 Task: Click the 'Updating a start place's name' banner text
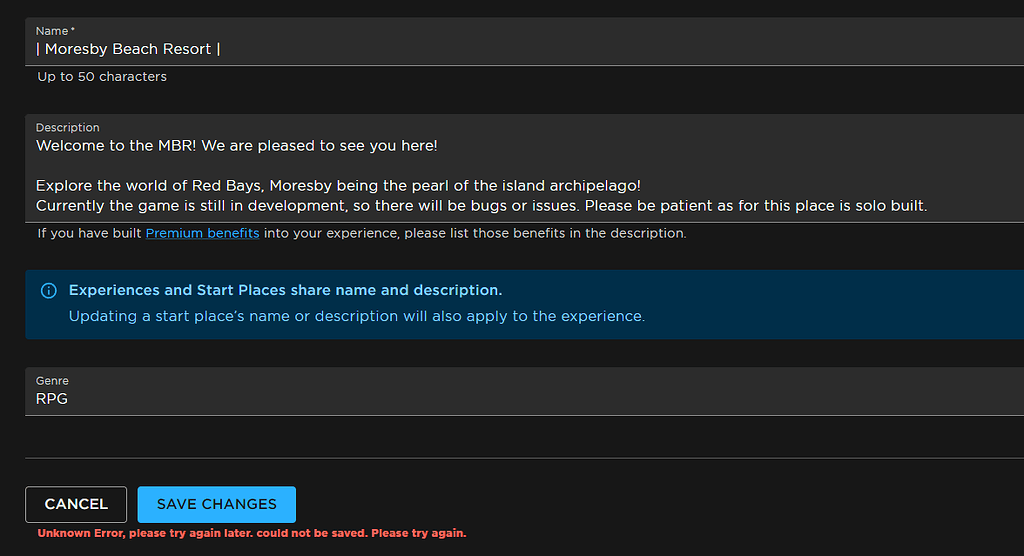[357, 316]
